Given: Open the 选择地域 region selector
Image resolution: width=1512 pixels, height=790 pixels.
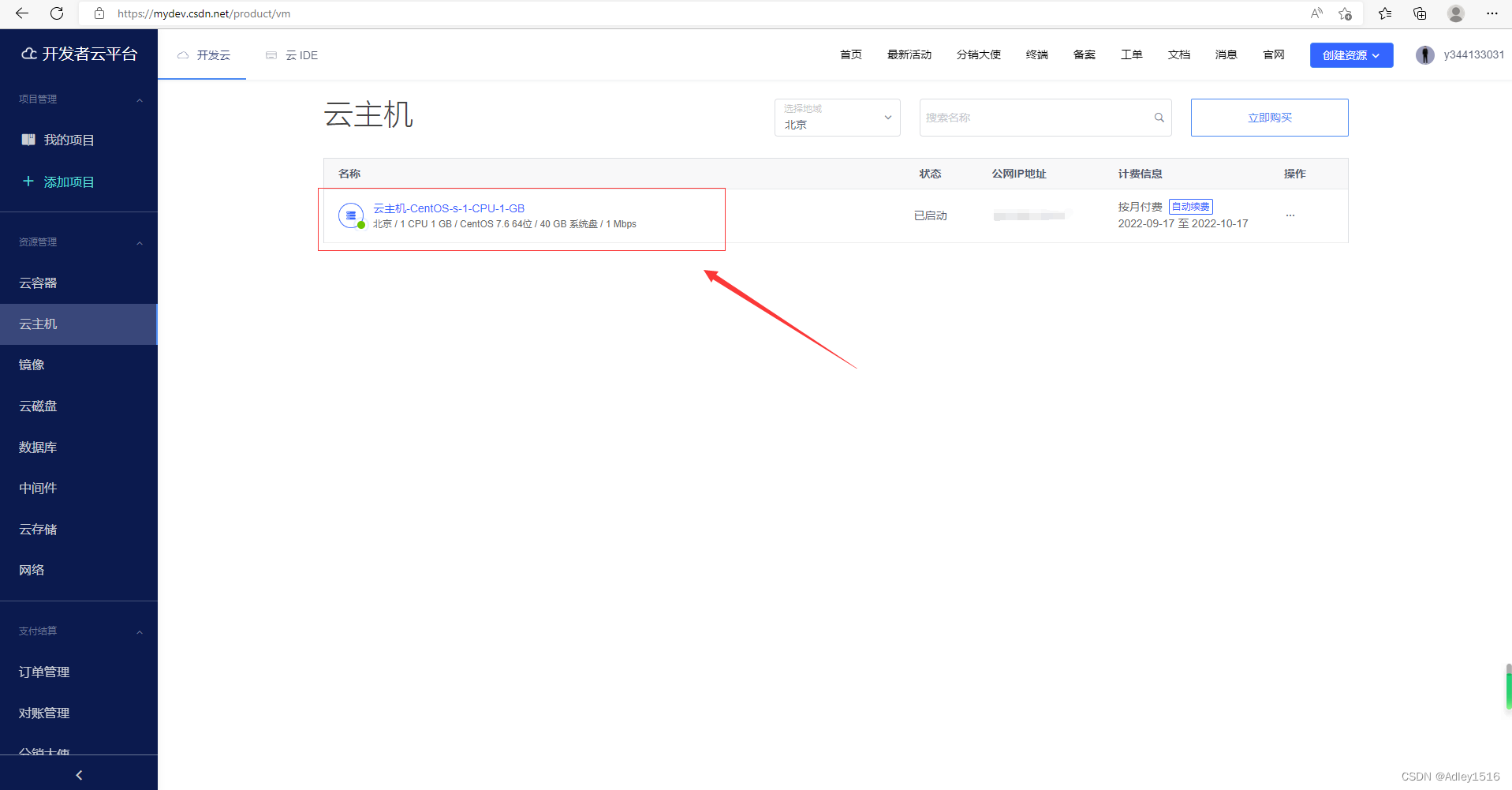Looking at the screenshot, I should point(836,117).
